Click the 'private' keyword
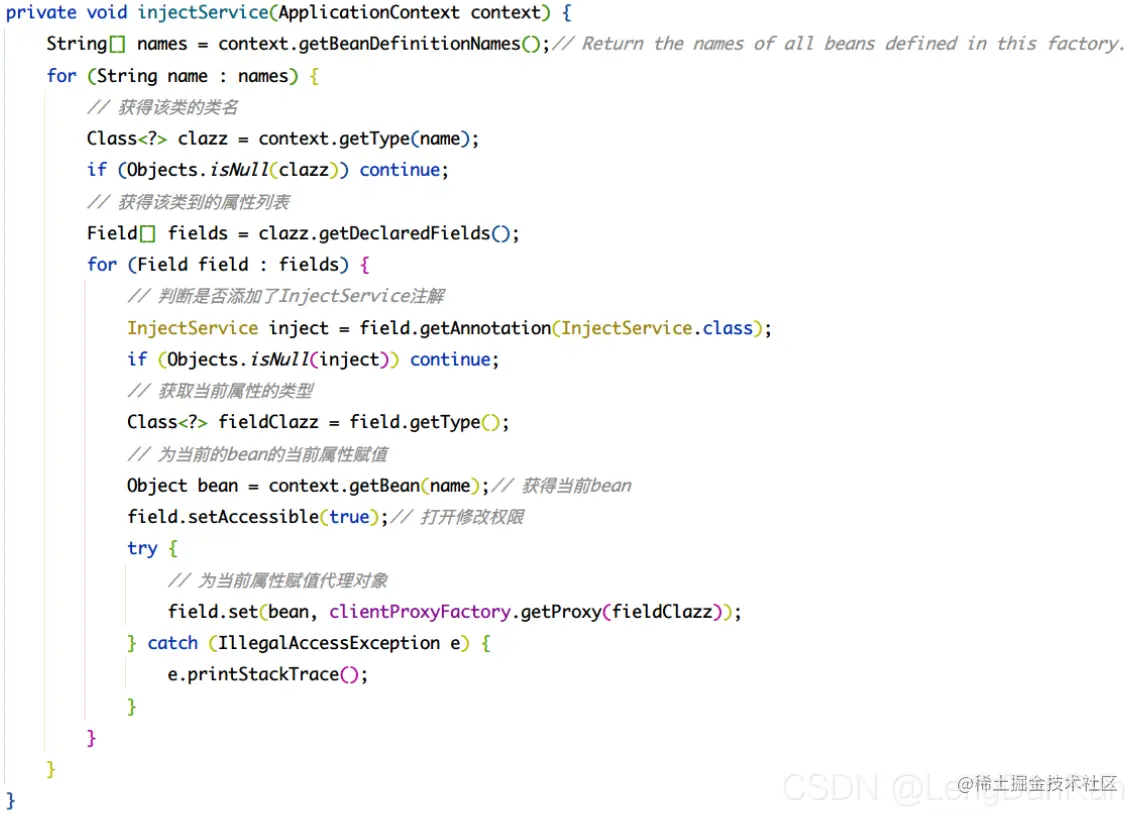 point(41,12)
